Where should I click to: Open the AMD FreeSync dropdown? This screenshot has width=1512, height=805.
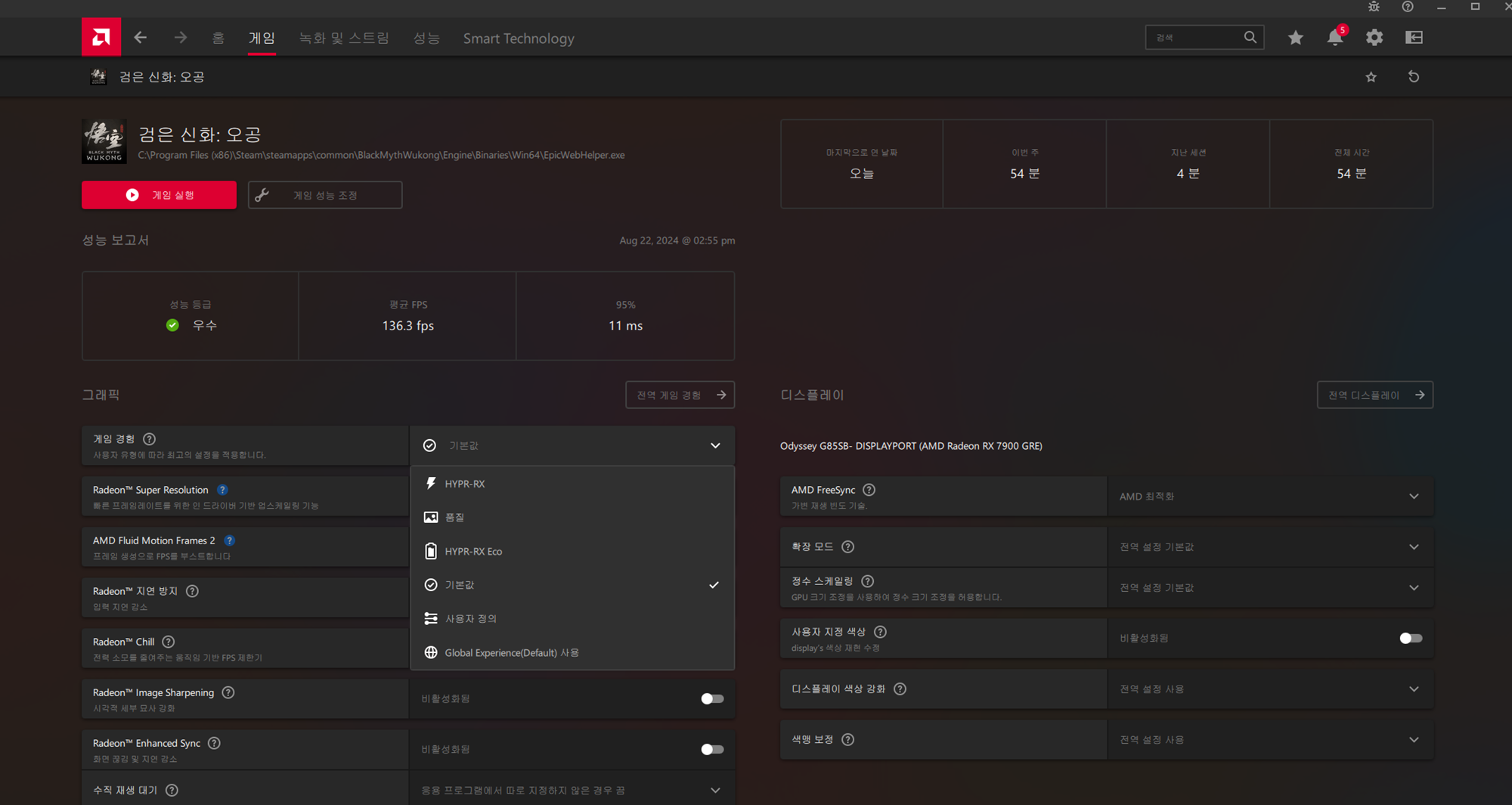(x=1270, y=497)
